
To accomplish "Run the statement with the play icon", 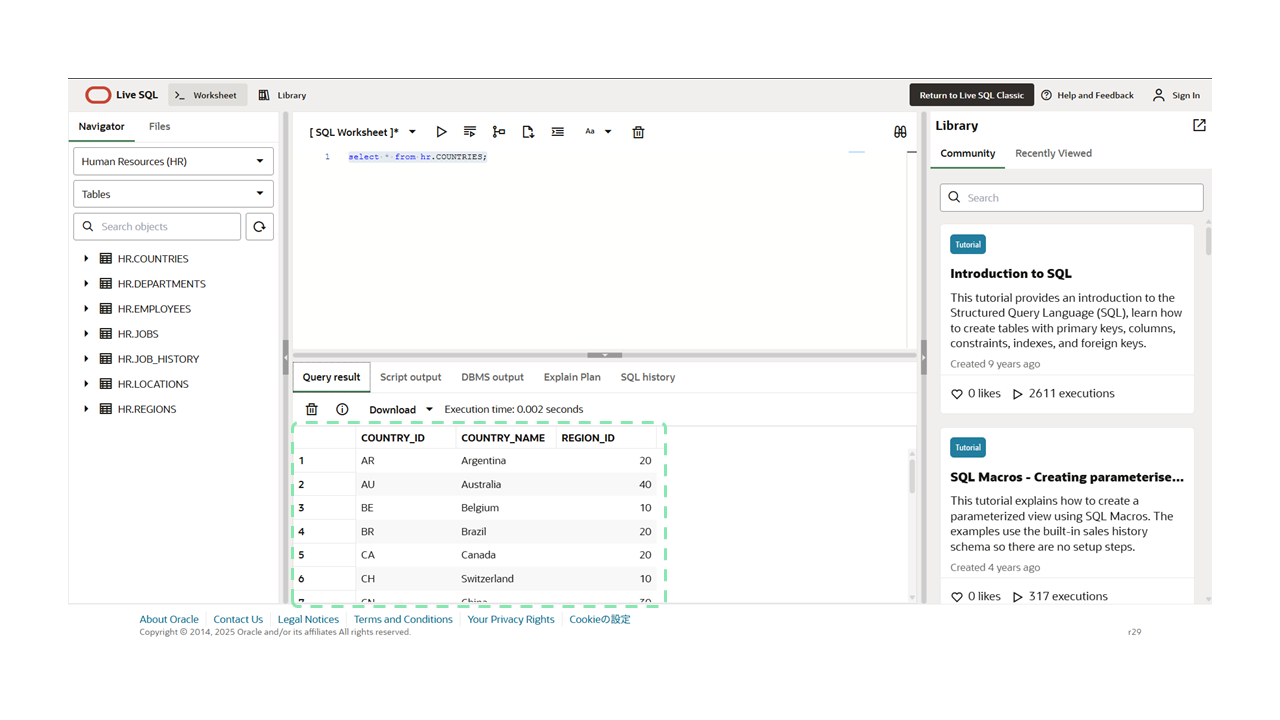I will (441, 132).
